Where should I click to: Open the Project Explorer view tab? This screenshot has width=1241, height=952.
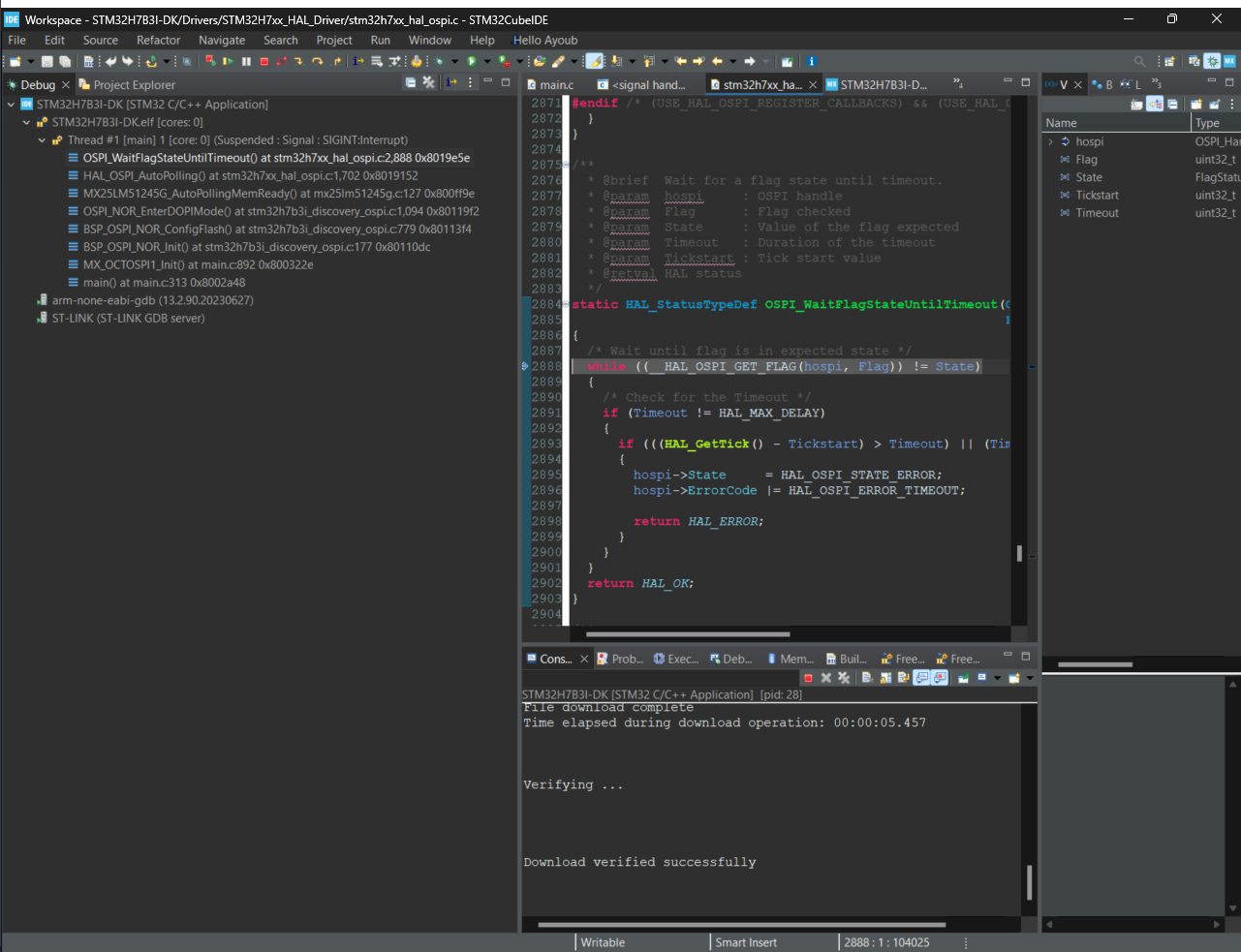(126, 84)
